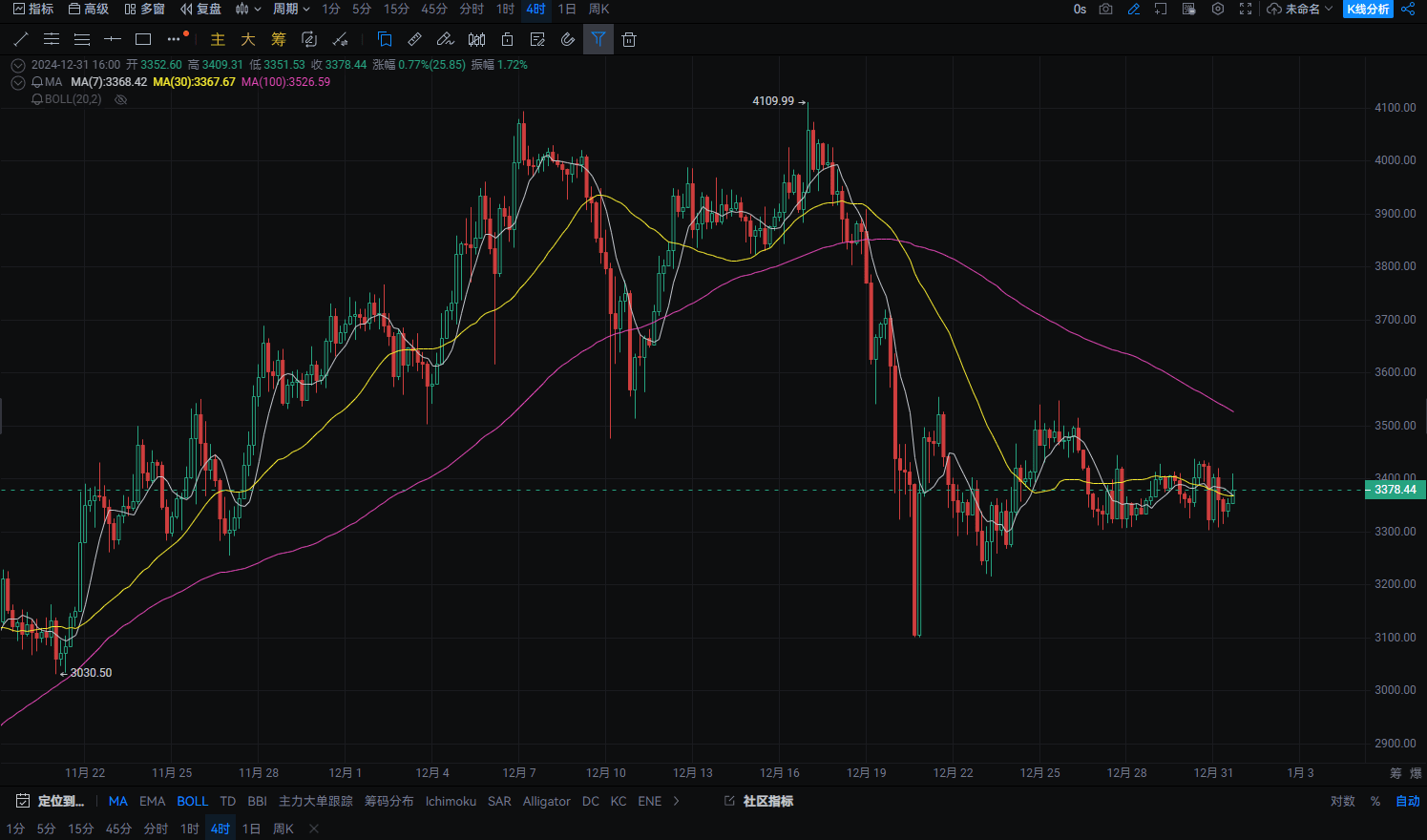Open the 周期 period dropdown
Image resolution: width=1427 pixels, height=840 pixels.
coord(291,9)
